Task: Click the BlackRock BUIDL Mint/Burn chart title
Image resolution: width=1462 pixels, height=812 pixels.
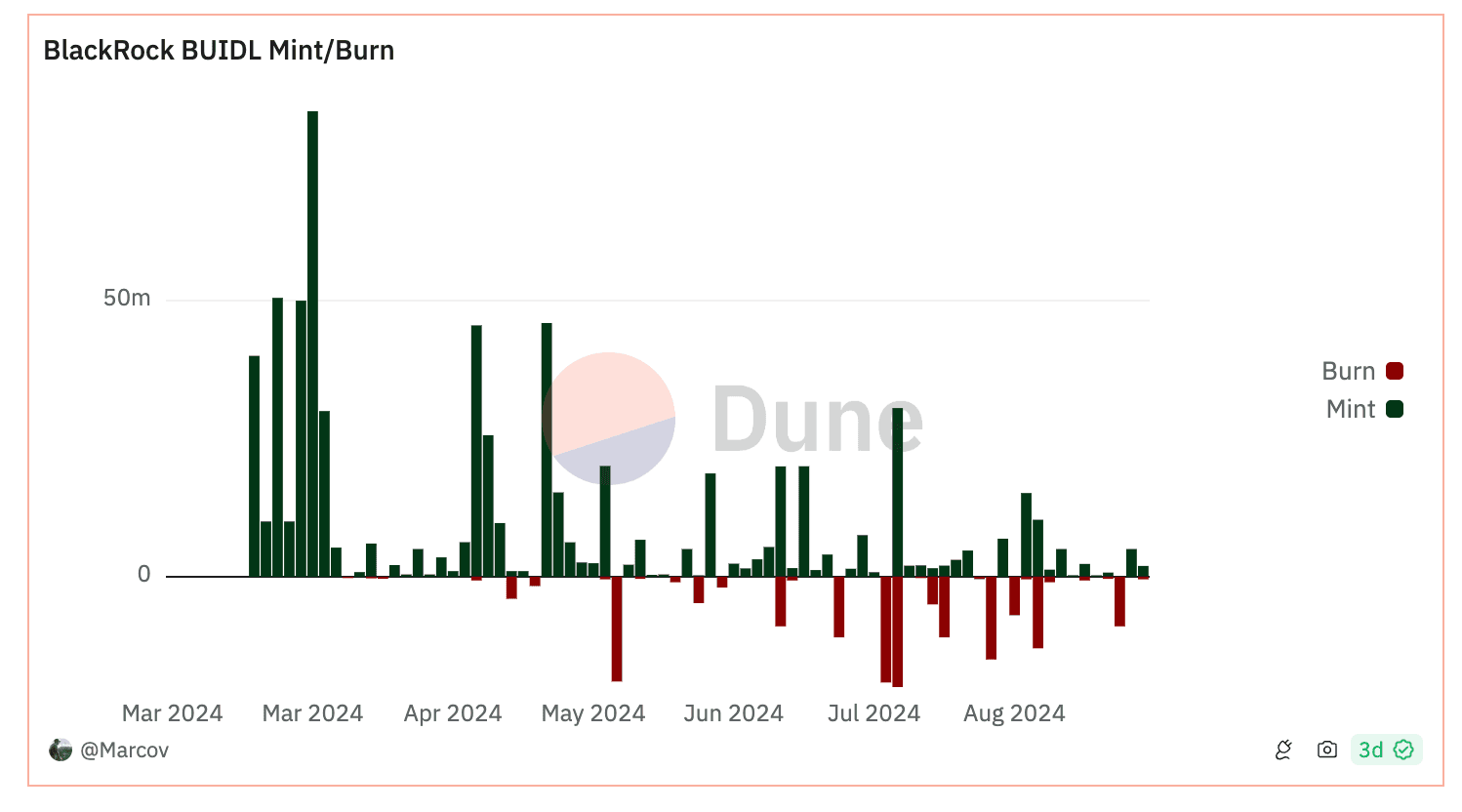Action: point(219,51)
